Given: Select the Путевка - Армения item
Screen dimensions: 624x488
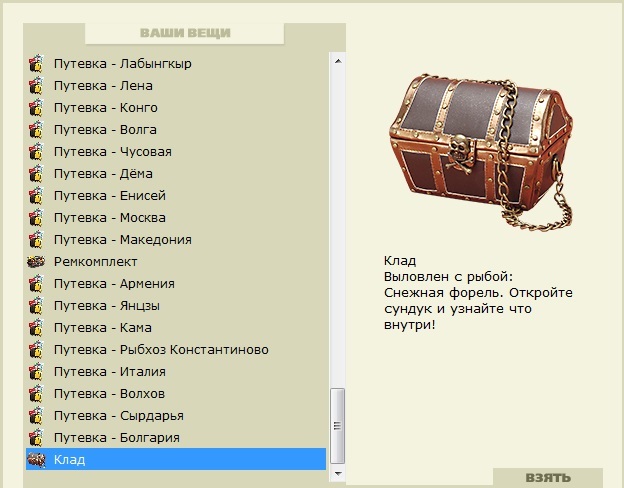Looking at the screenshot, I should [x=176, y=283].
